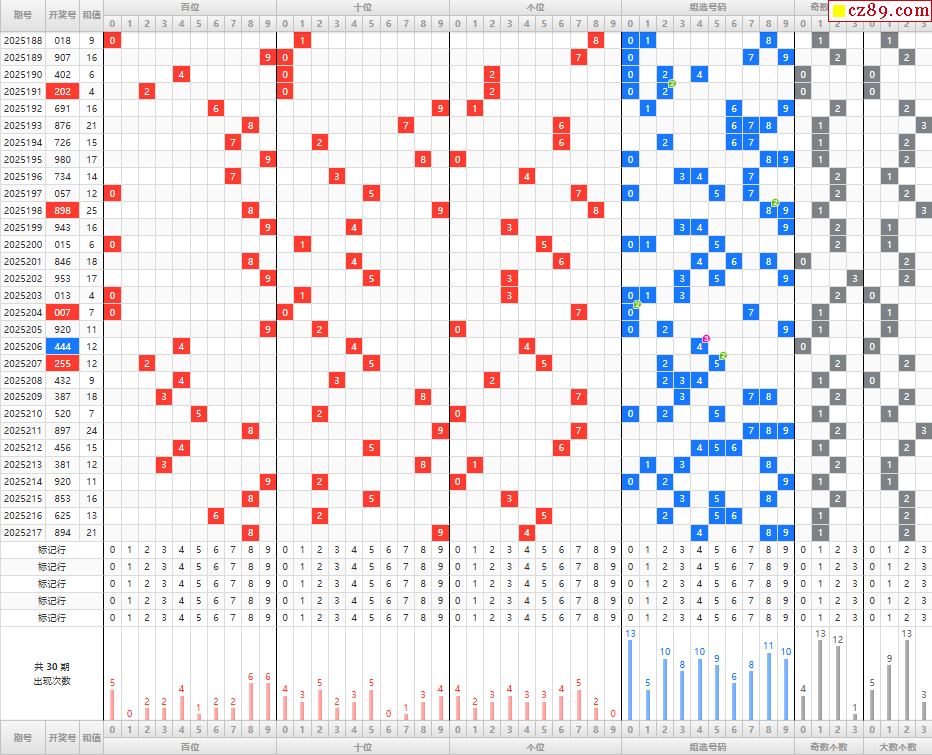Select the draw number 387

[62, 397]
